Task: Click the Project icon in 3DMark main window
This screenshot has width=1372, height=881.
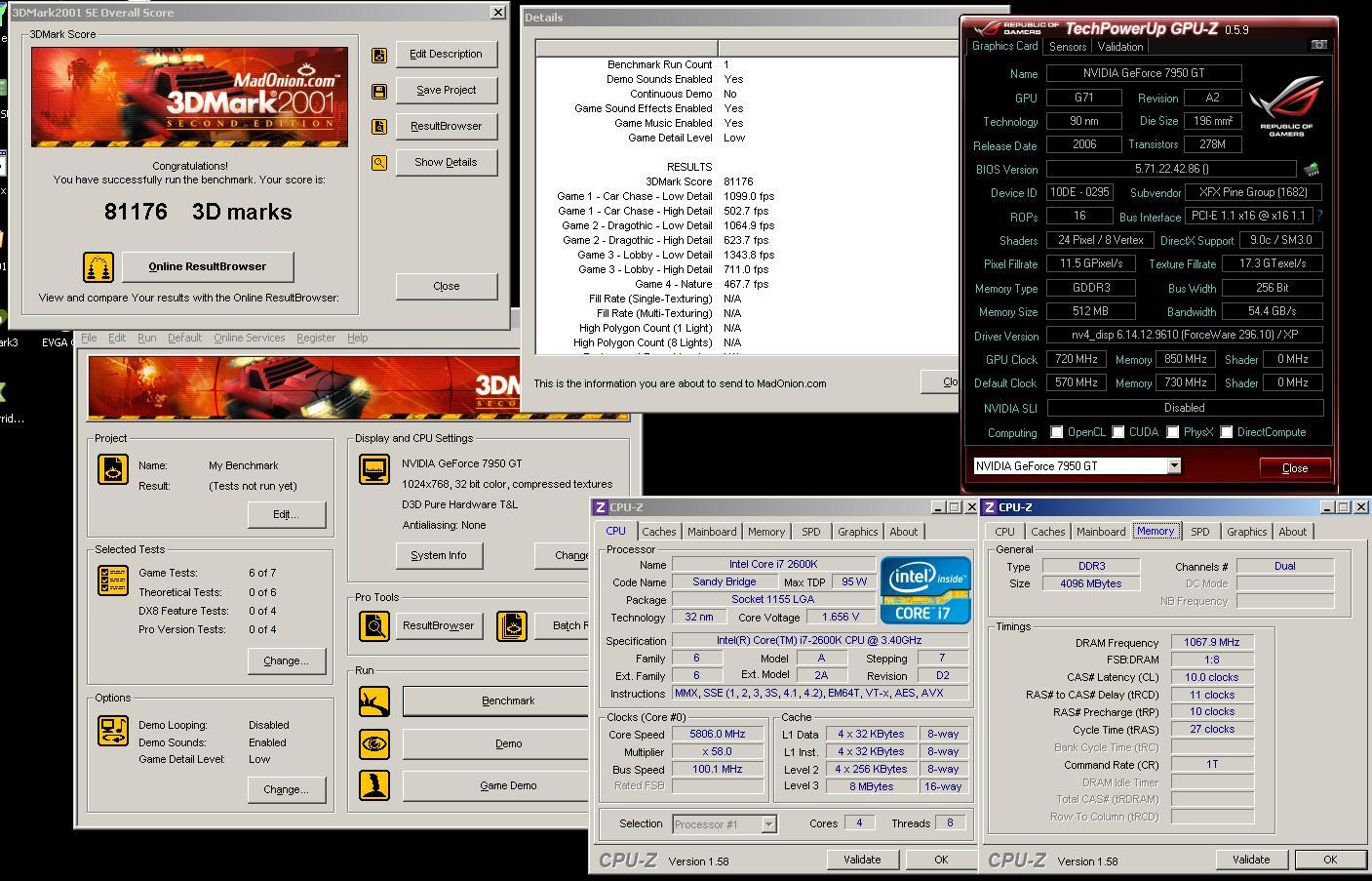Action: click(113, 469)
